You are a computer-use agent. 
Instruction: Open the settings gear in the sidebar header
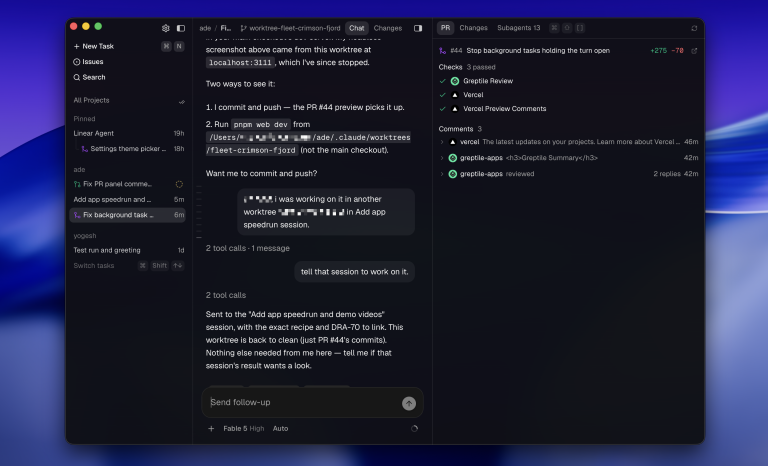(166, 28)
